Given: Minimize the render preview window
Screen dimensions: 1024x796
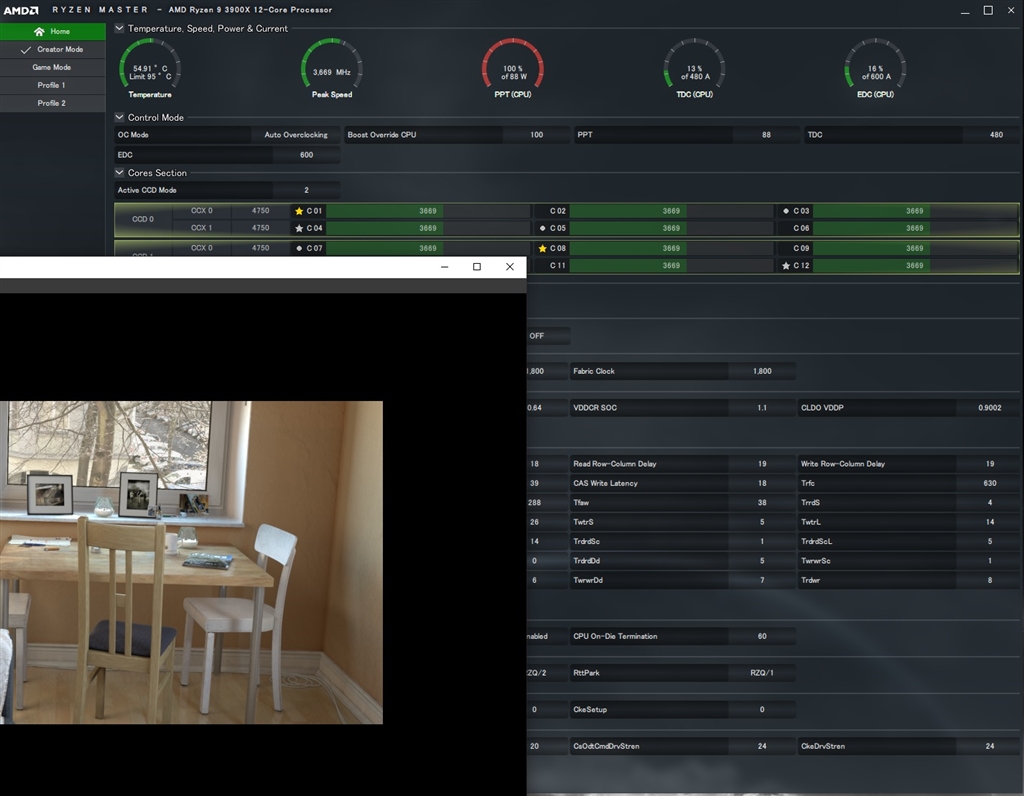Looking at the screenshot, I should 445,266.
